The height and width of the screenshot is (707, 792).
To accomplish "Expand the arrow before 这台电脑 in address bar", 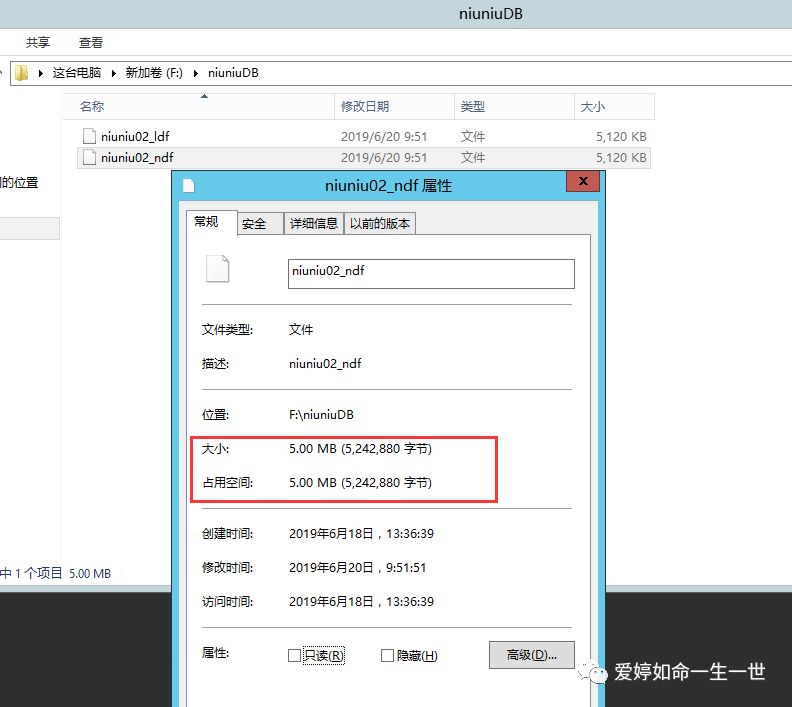I will (40, 73).
